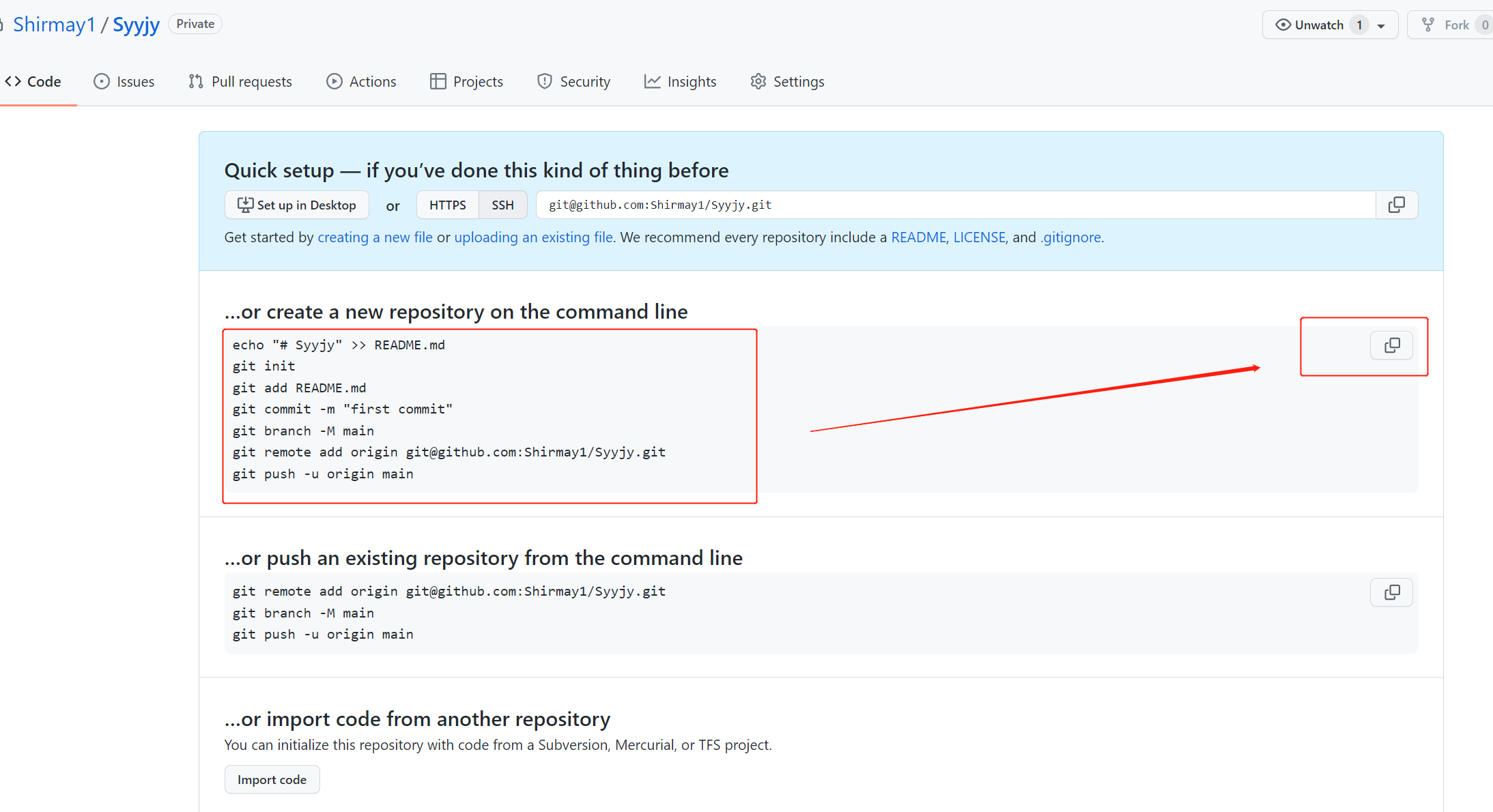Screen dimensions: 1493x812
Task: Click the uploading an existing file link
Action: tap(532, 237)
